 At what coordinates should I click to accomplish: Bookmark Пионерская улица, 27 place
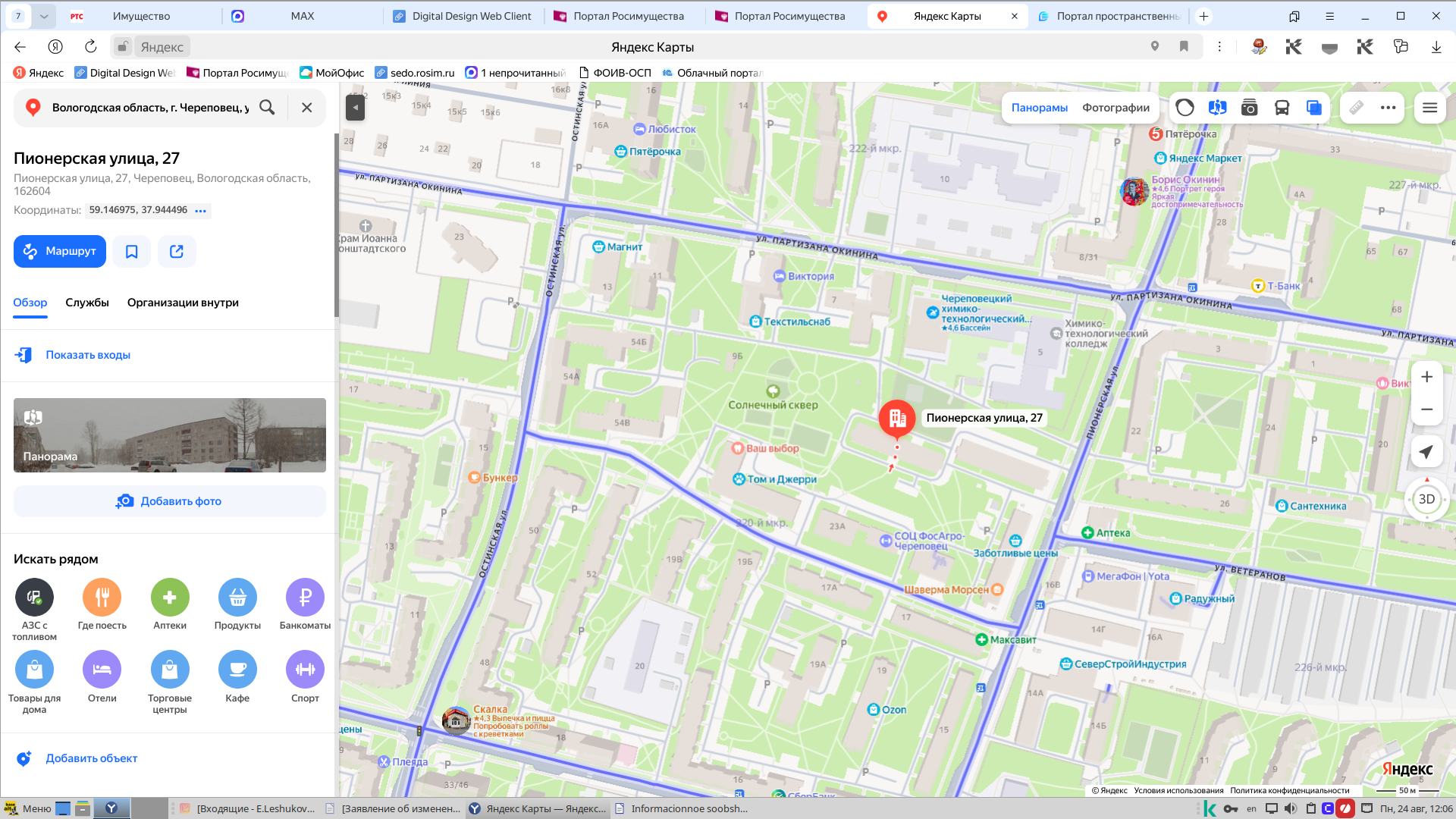click(x=132, y=251)
